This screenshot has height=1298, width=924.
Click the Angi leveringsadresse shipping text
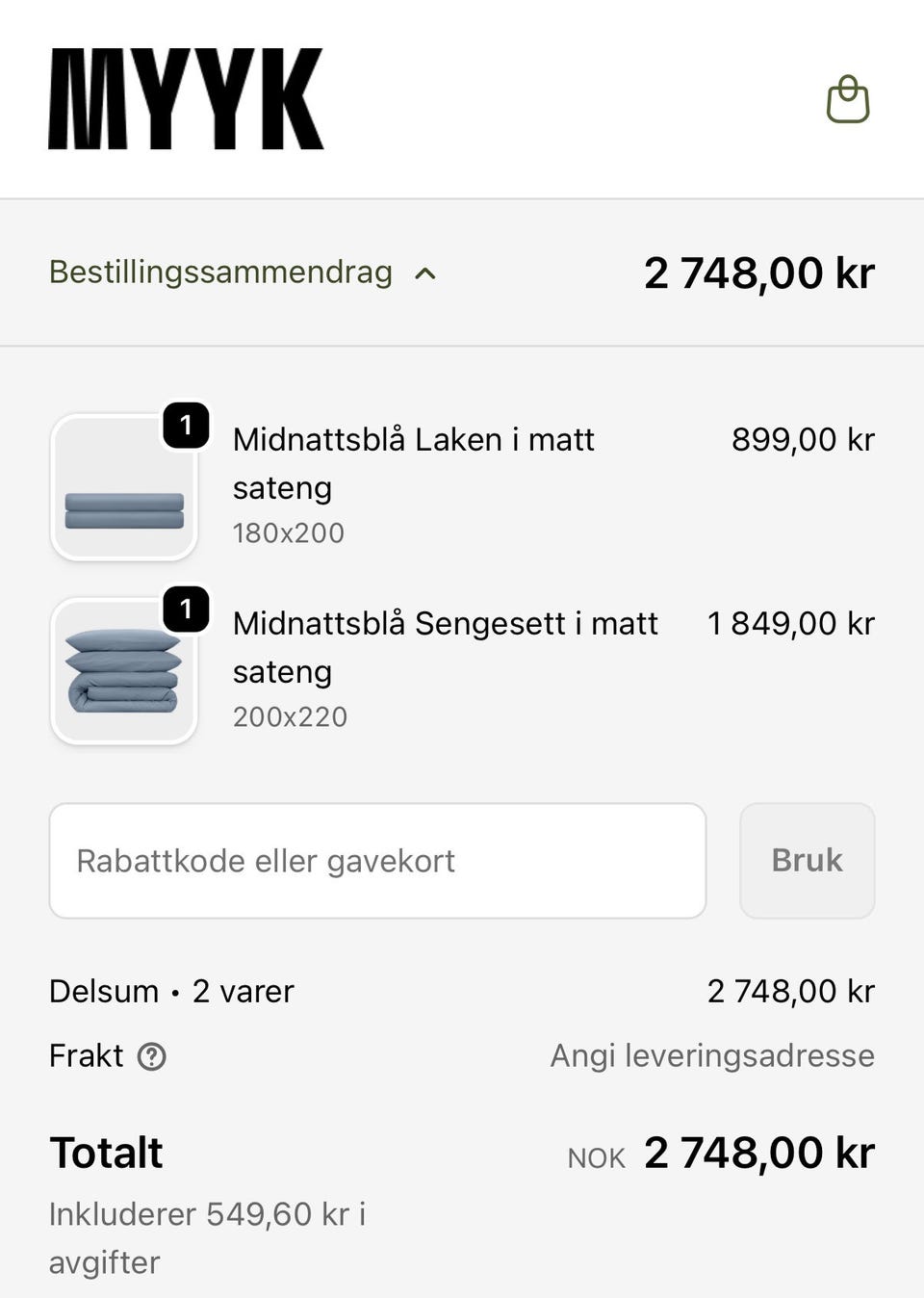712,1056
